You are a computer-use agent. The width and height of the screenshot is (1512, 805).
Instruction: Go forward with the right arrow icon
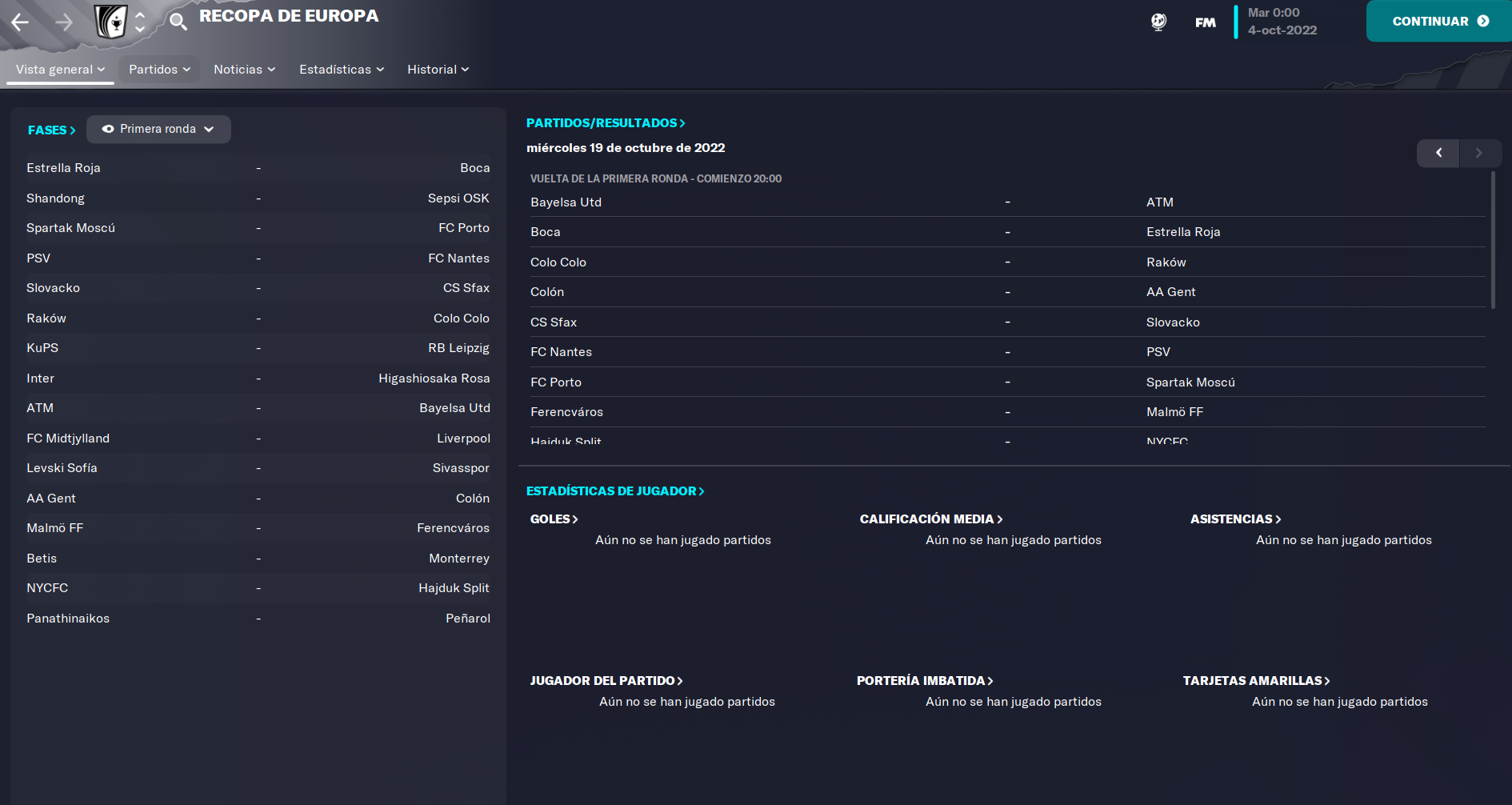[x=64, y=22]
